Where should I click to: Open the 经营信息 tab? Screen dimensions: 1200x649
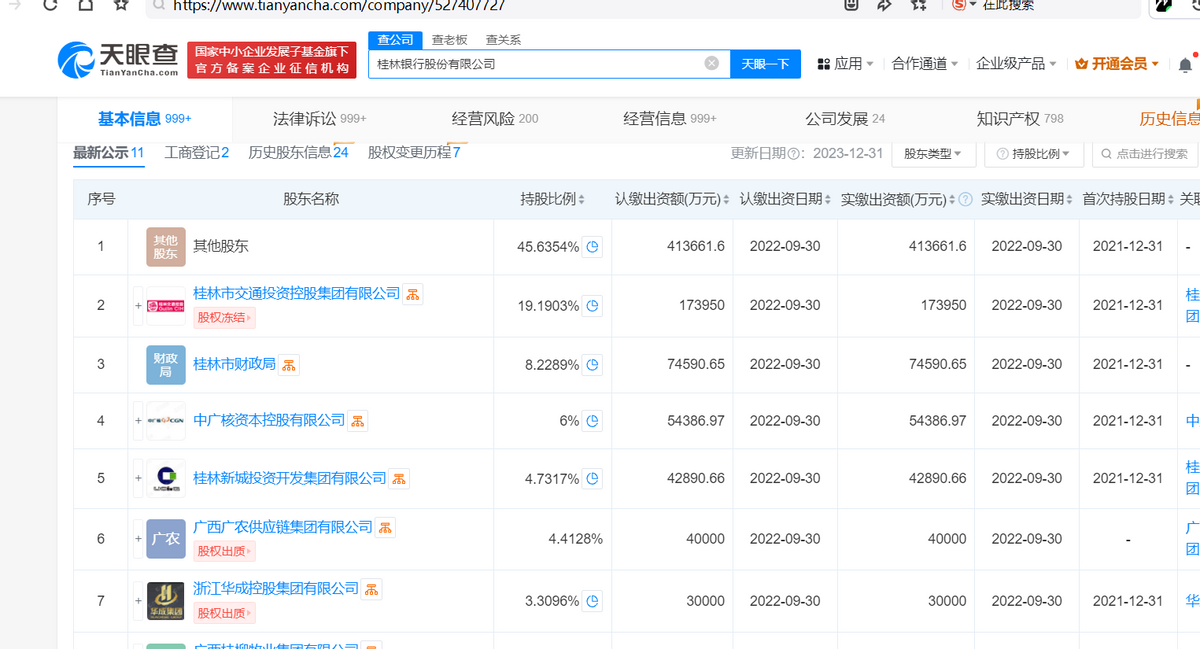[670, 118]
